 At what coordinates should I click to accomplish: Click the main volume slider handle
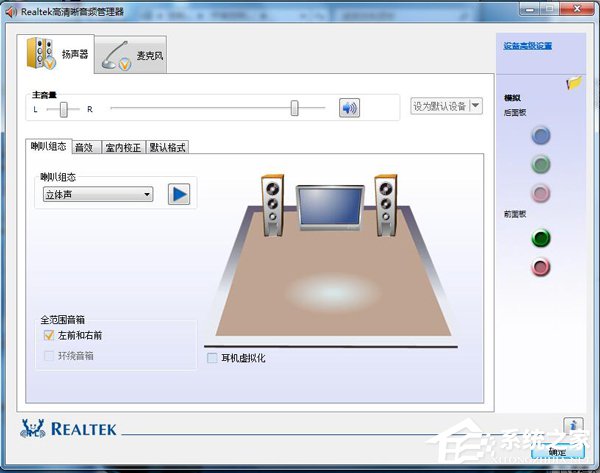294,108
